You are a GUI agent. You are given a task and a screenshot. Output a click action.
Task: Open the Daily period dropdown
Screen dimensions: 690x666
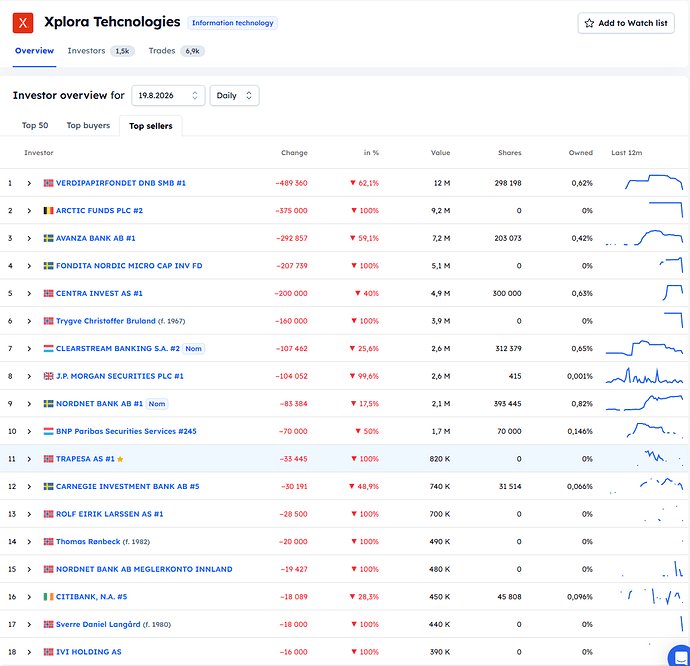[x=235, y=96]
